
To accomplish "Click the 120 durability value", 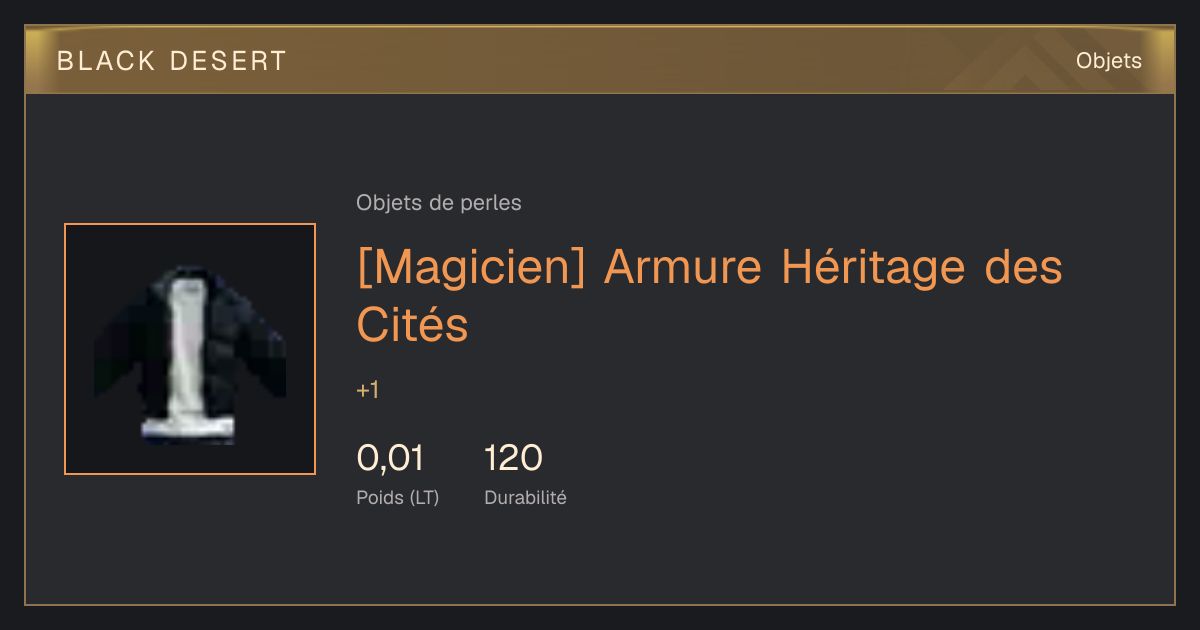I will click(513, 458).
